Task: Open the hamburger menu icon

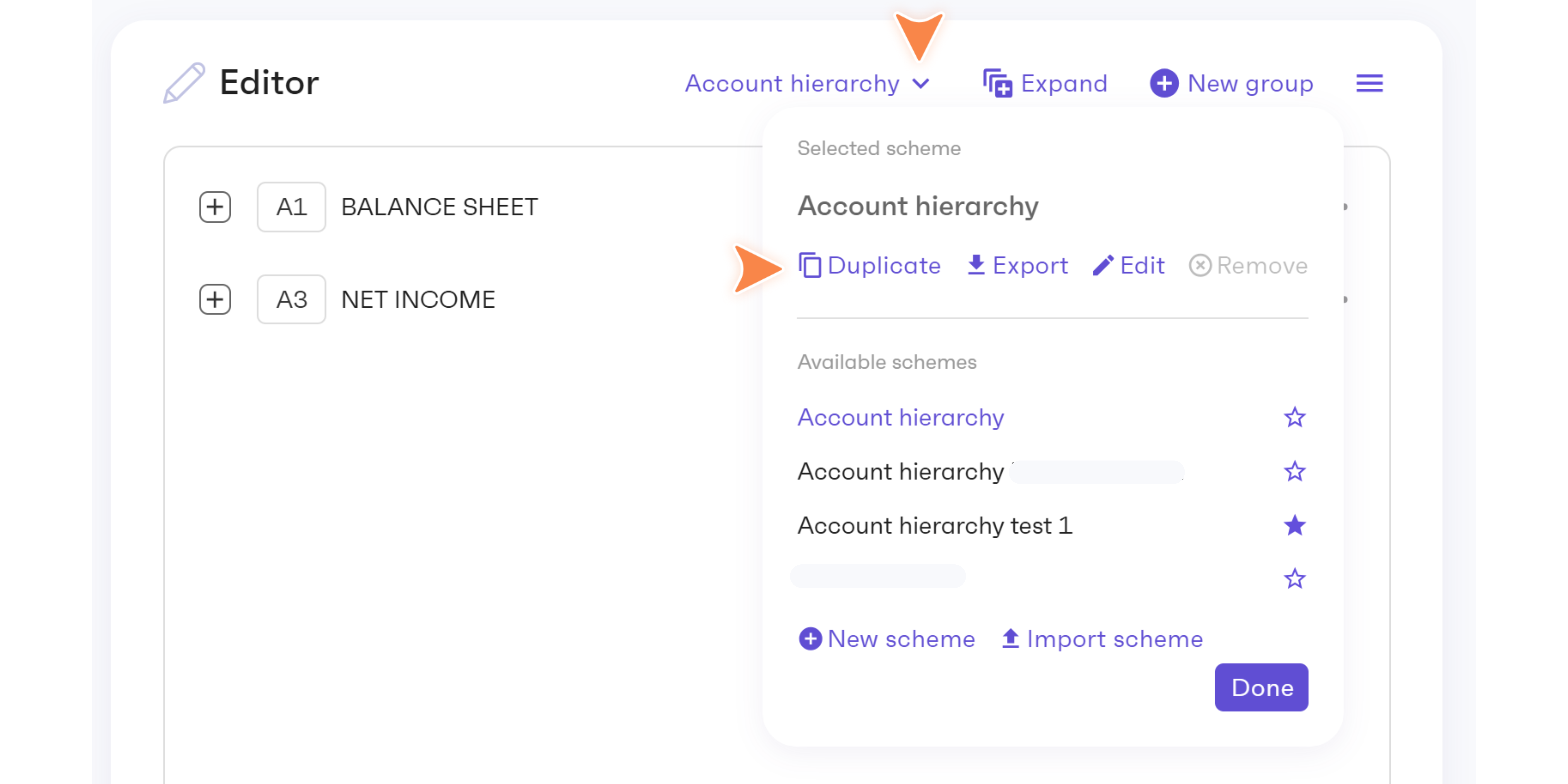Action: click(x=1369, y=83)
